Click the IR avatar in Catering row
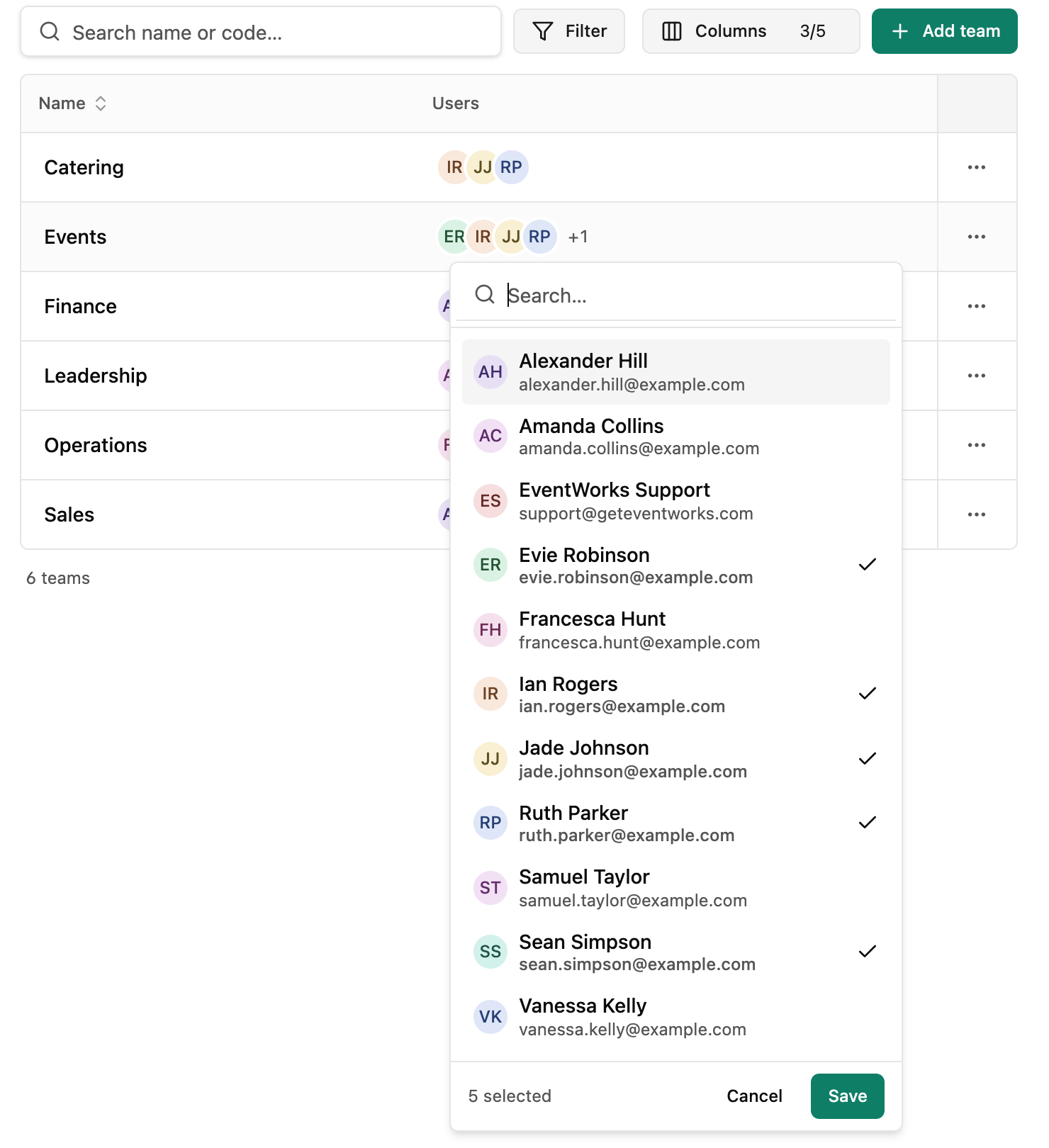Image resolution: width=1049 pixels, height=1148 pixels. pyautogui.click(x=454, y=167)
